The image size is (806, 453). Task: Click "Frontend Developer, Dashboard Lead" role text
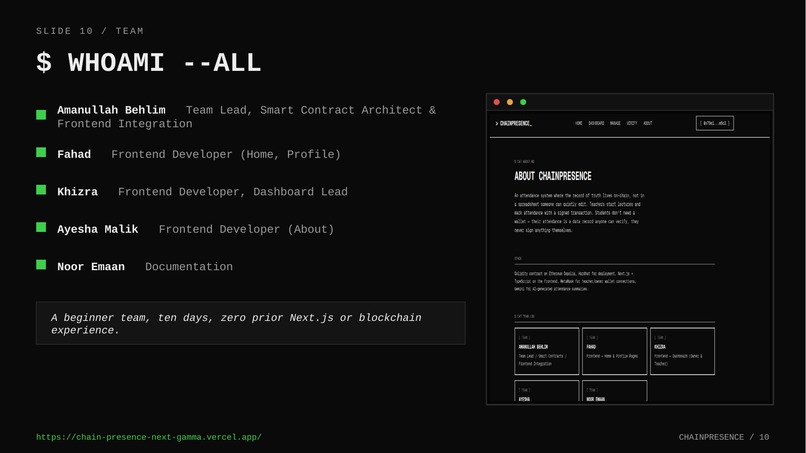point(233,192)
